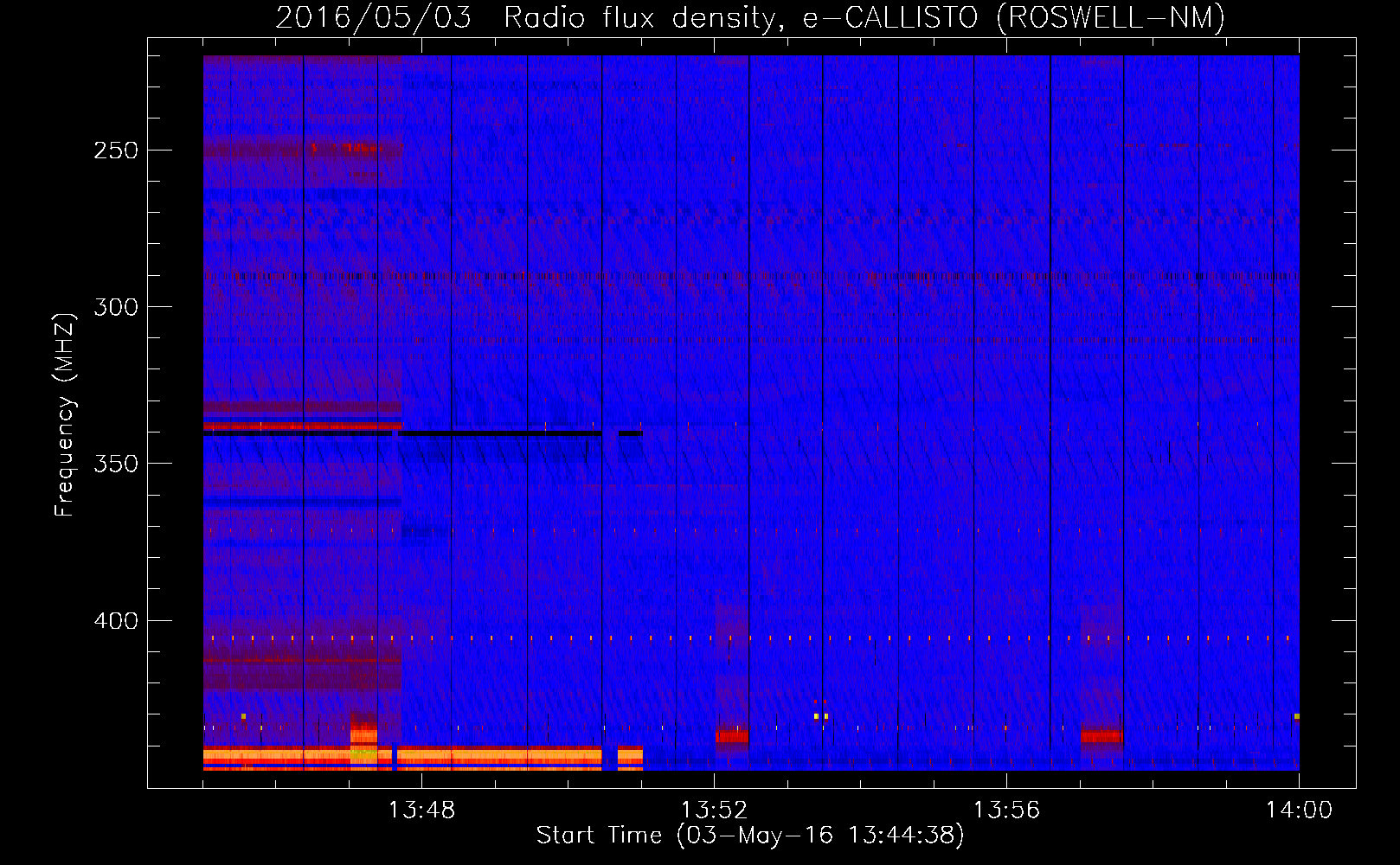Click the plot title '2016/05/03 Radio flux density'

pos(525,17)
